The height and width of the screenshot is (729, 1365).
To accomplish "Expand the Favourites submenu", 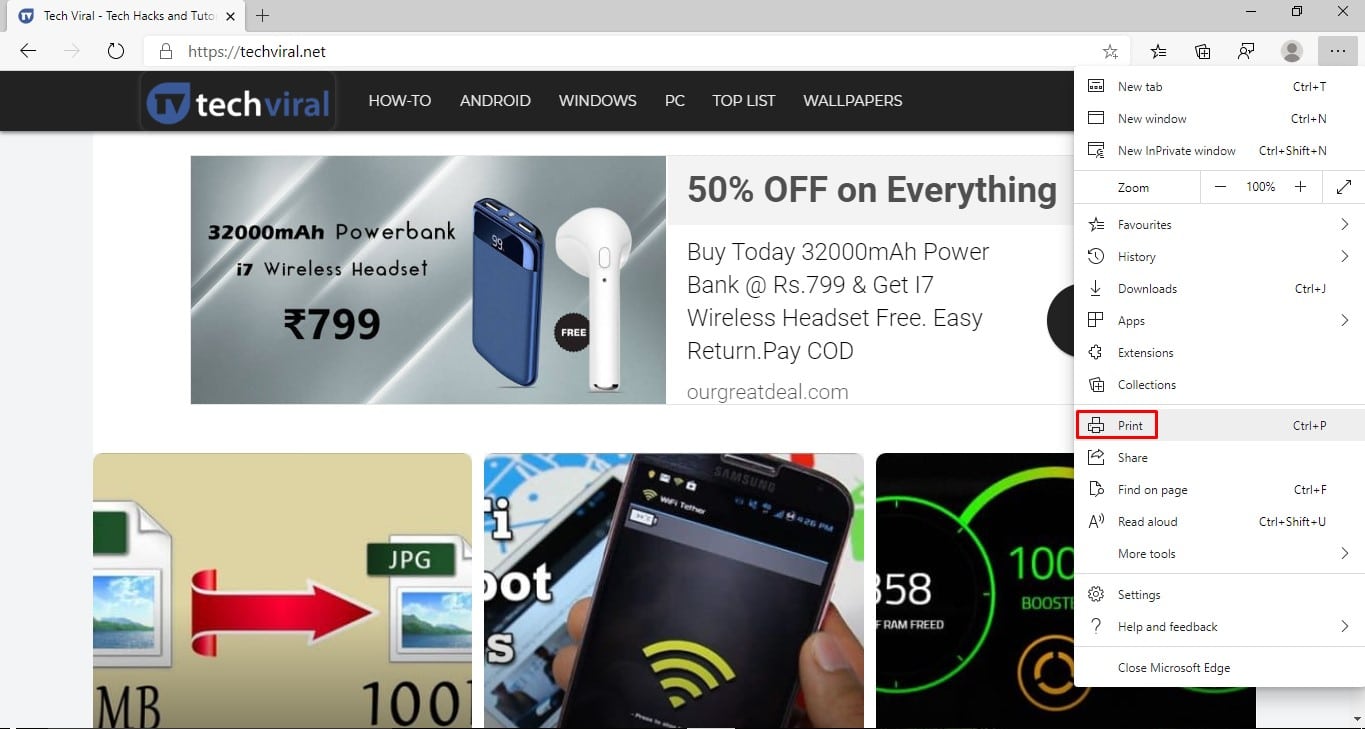I will point(1220,225).
